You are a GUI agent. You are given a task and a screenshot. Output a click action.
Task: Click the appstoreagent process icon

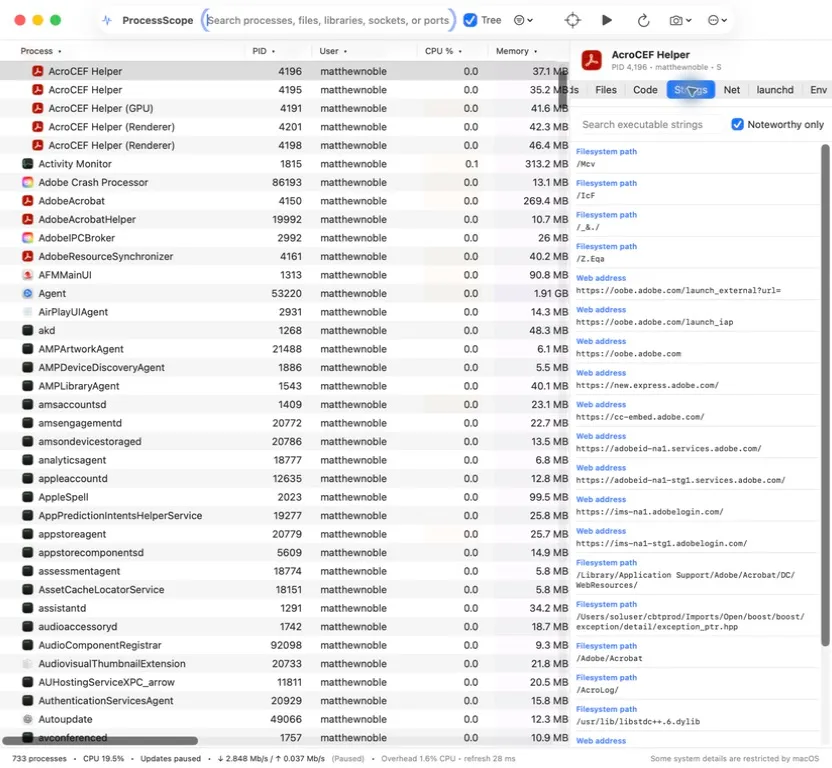pyautogui.click(x=28, y=534)
